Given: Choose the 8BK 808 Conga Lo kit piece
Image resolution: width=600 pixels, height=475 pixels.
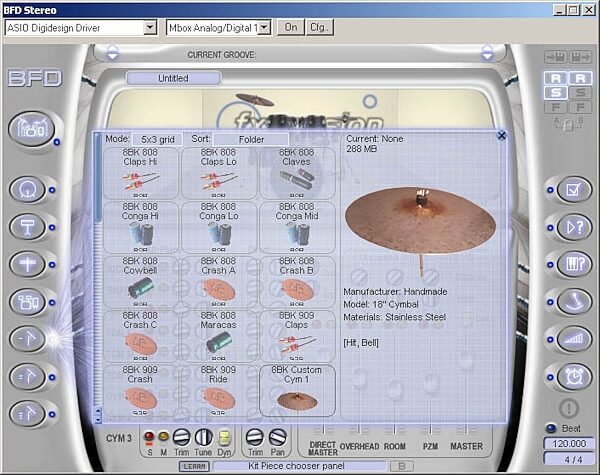Looking at the screenshot, I should pos(218,227).
